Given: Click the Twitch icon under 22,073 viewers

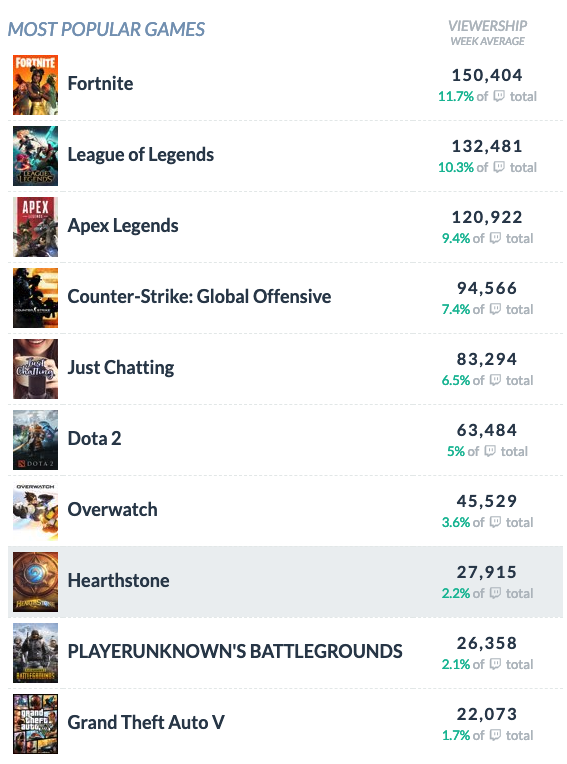Looking at the screenshot, I should click(x=495, y=735).
